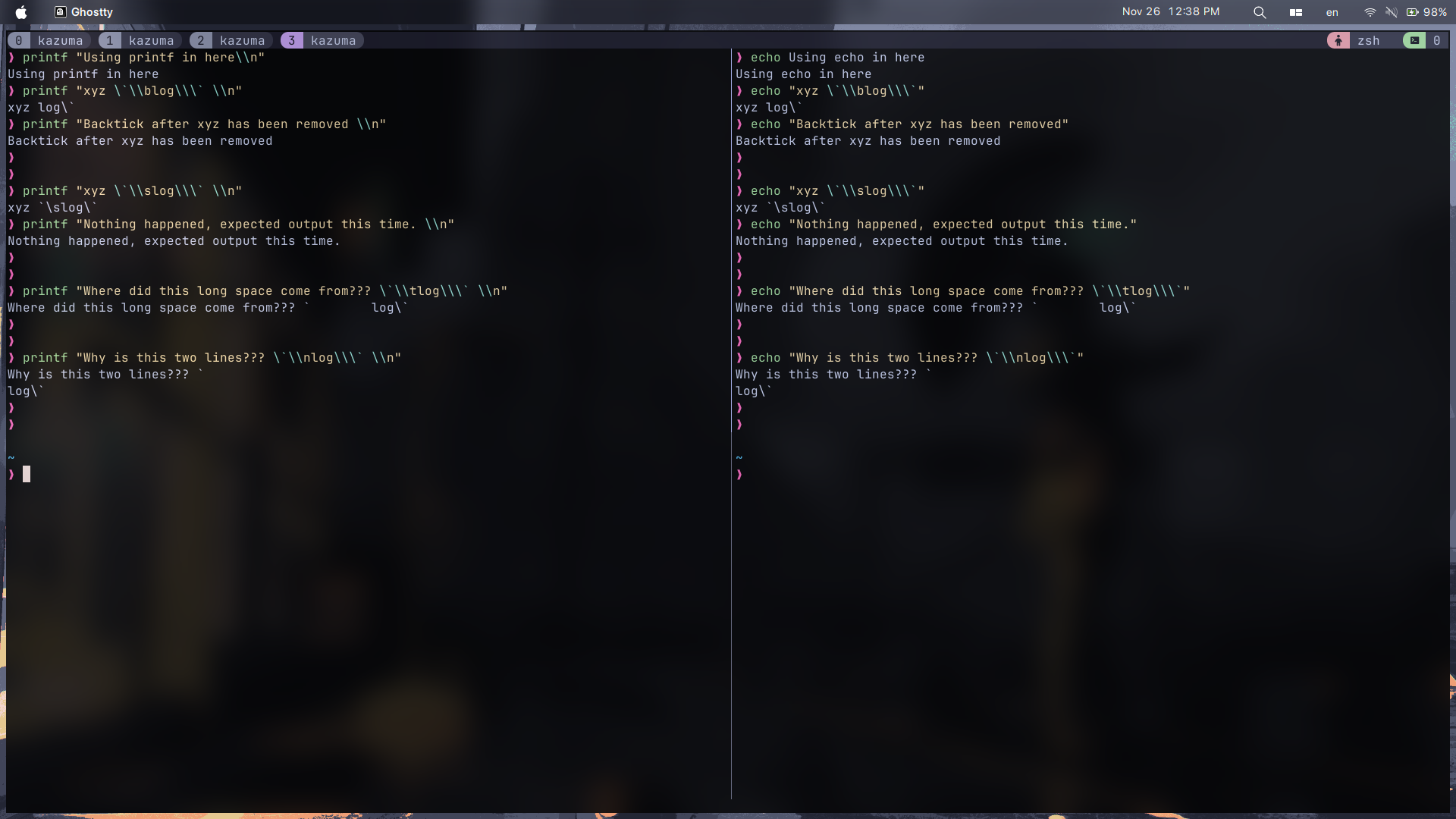Open Control Center from menu bar
Viewport: 1456px width, 819px height.
(1296, 12)
